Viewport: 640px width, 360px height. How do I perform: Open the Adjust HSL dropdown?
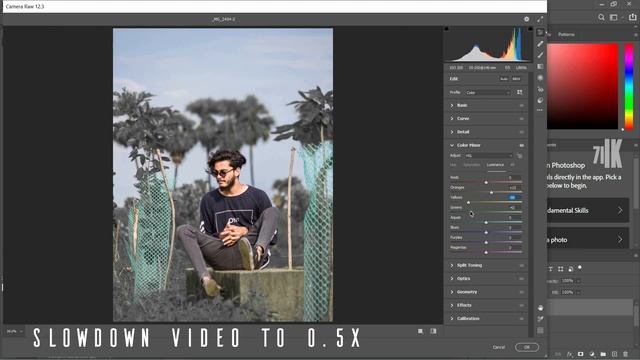[x=488, y=156]
